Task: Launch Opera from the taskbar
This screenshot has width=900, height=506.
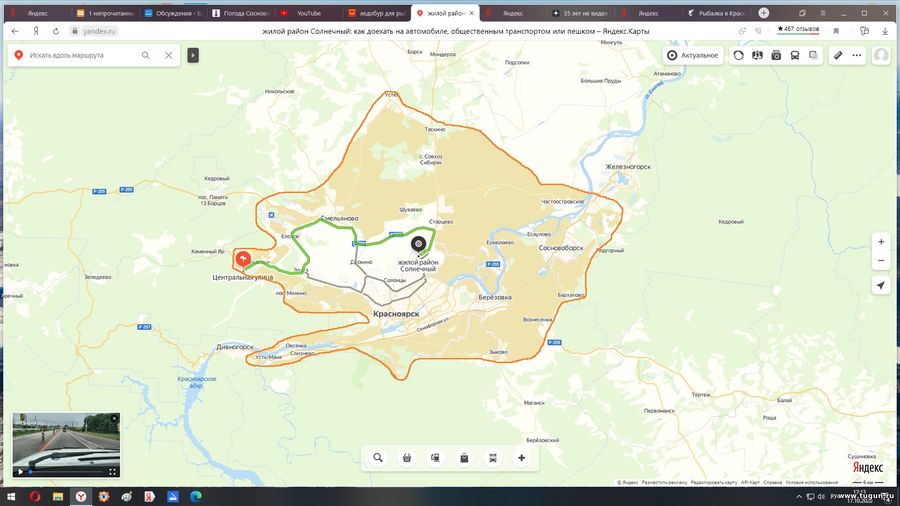Action: tap(35, 496)
